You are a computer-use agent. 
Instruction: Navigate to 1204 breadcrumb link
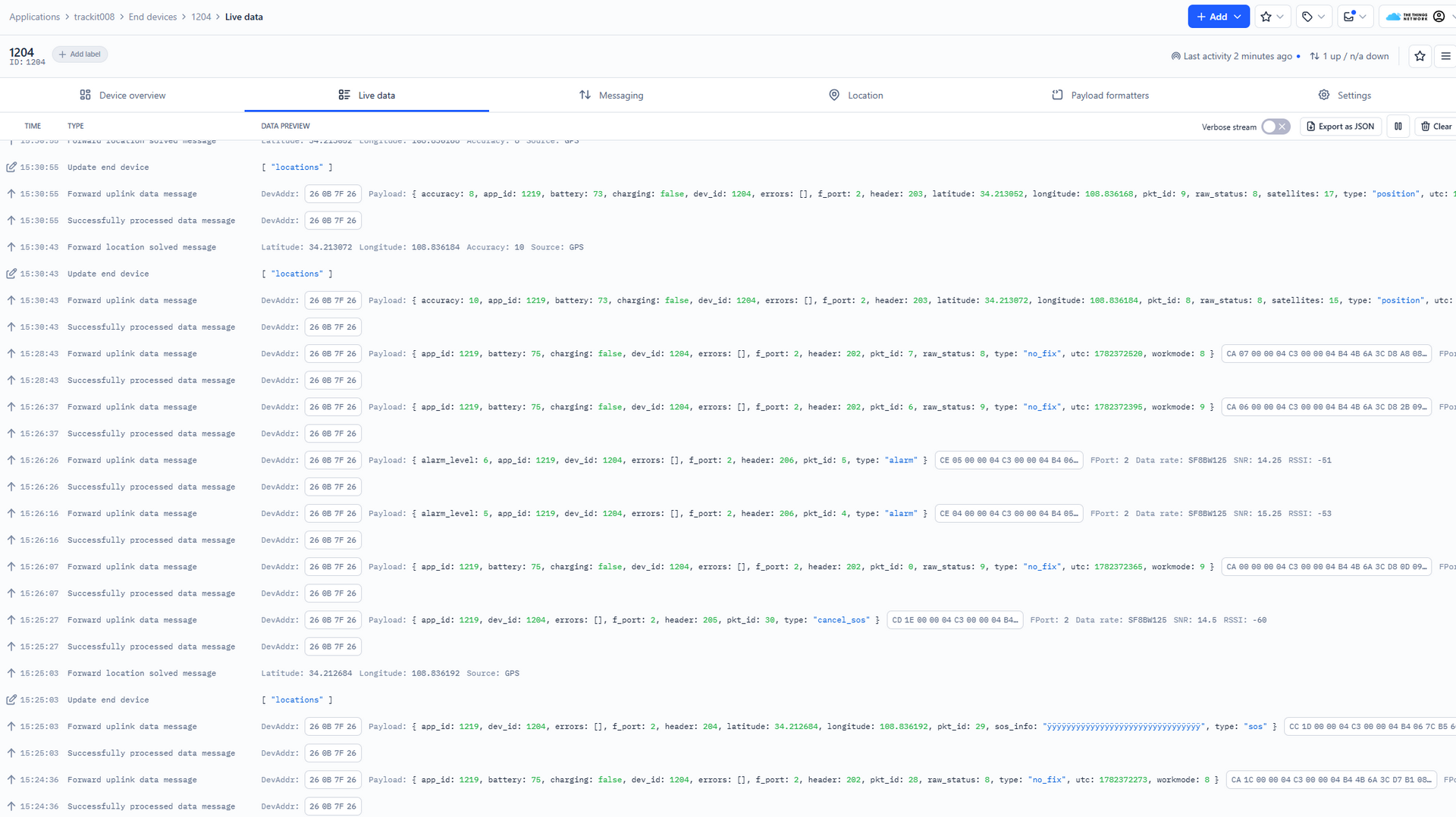point(201,17)
